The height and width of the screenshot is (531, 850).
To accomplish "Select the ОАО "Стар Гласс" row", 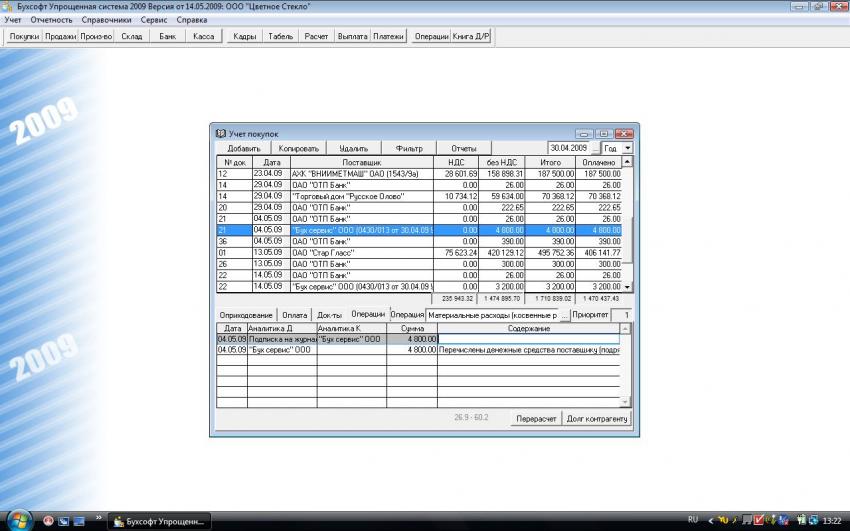I will [360, 253].
